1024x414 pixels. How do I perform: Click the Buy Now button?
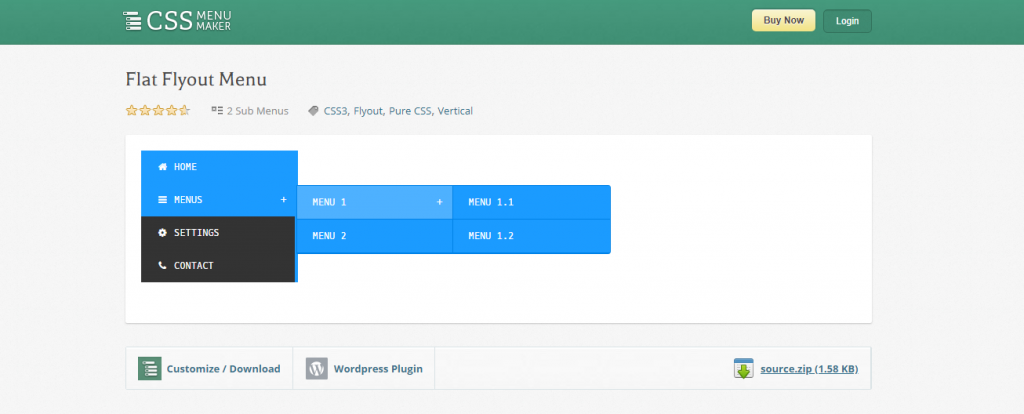tap(784, 20)
